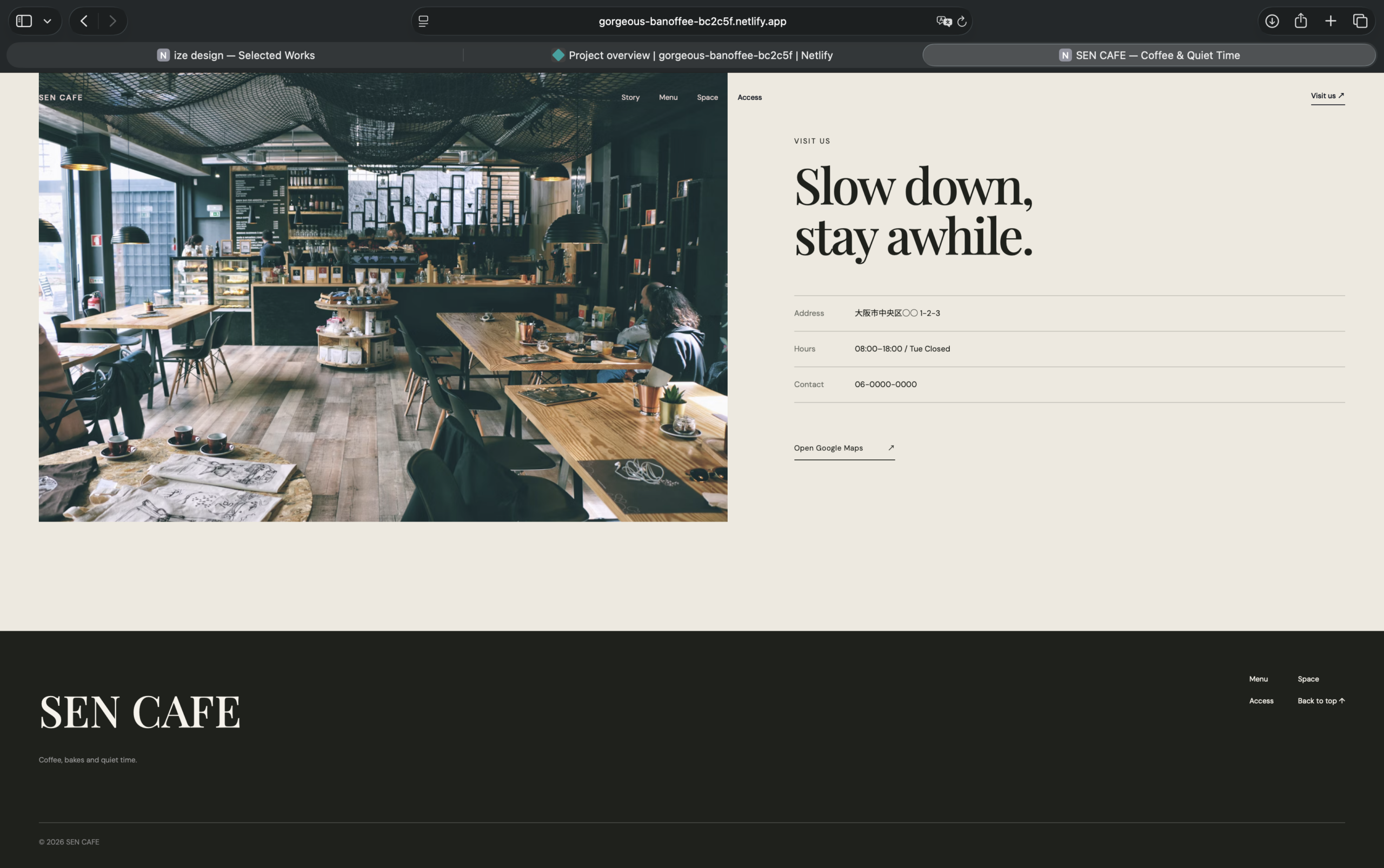Viewport: 1384px width, 868px height.
Task: Click Back to top in footer
Action: (x=1321, y=700)
